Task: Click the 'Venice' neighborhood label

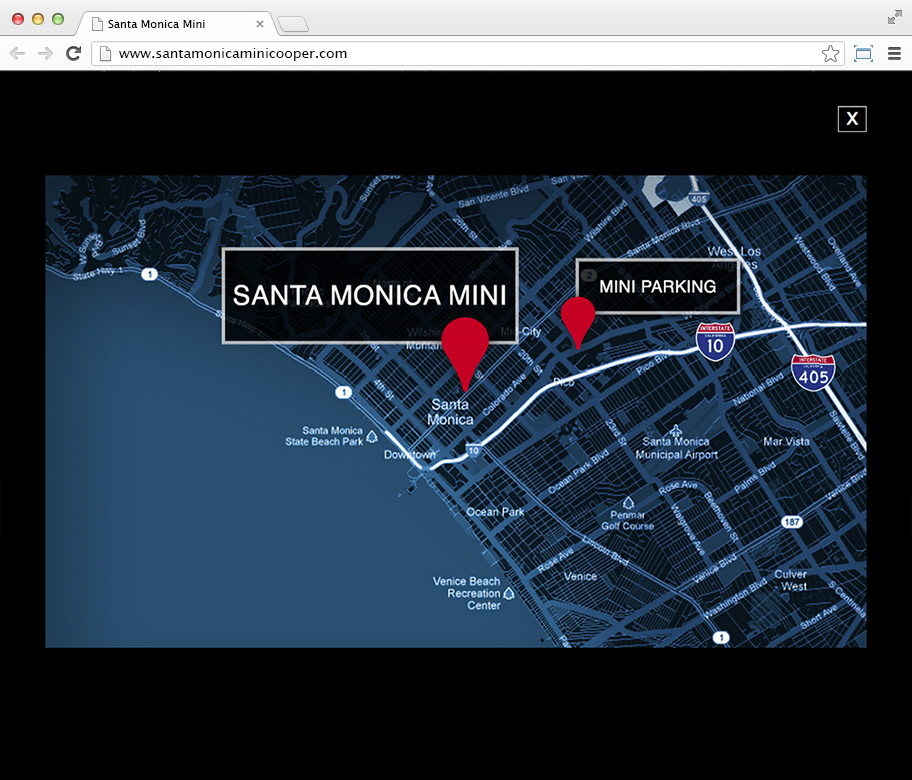Action: pyautogui.click(x=580, y=576)
